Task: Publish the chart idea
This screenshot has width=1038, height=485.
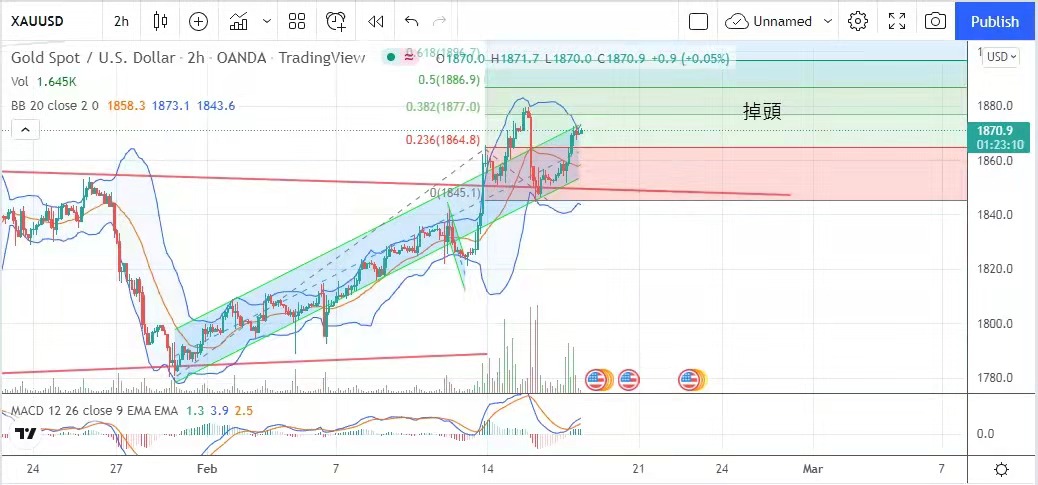Action: pyautogui.click(x=994, y=21)
